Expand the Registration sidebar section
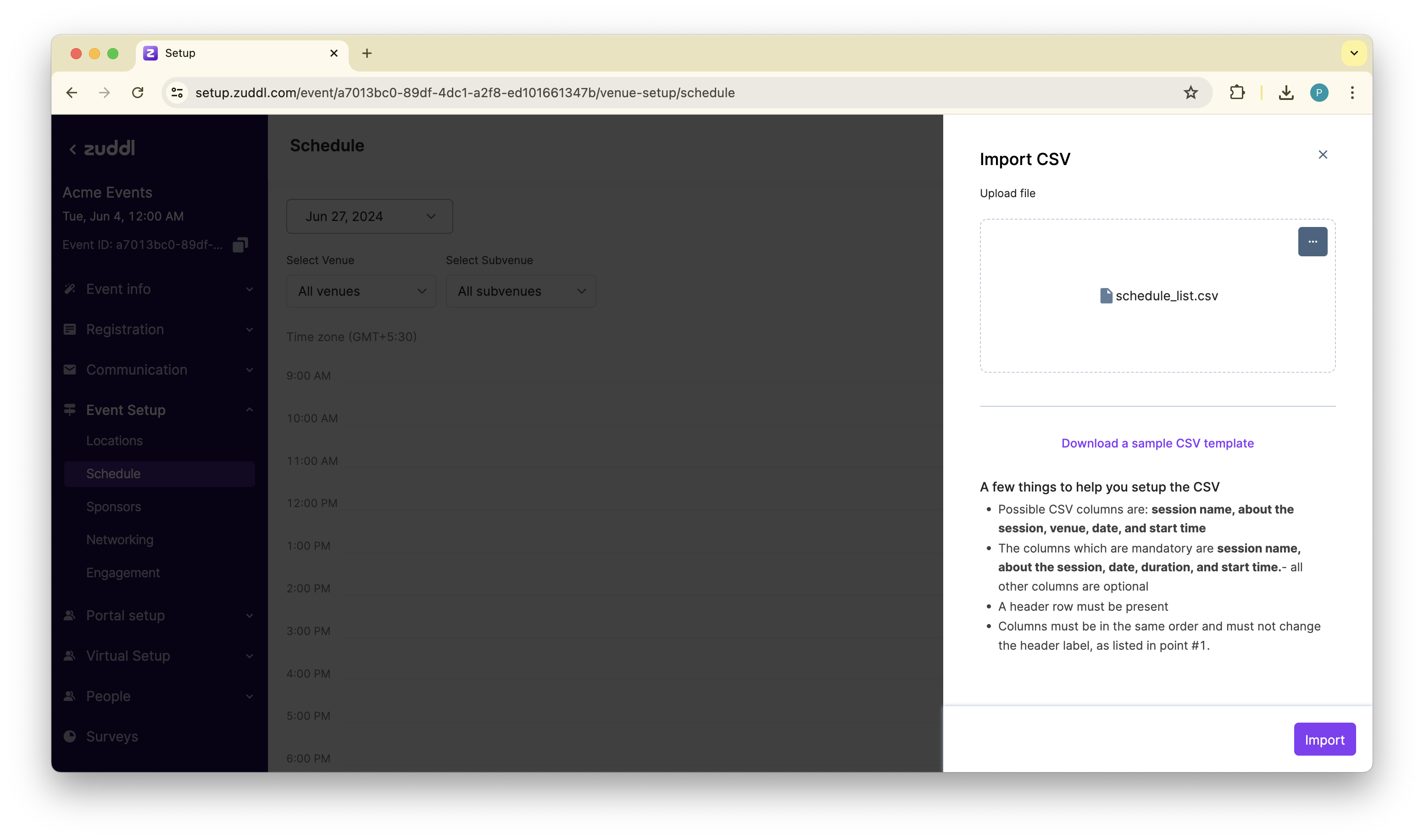Screen dimensions: 1424x840 [159, 329]
